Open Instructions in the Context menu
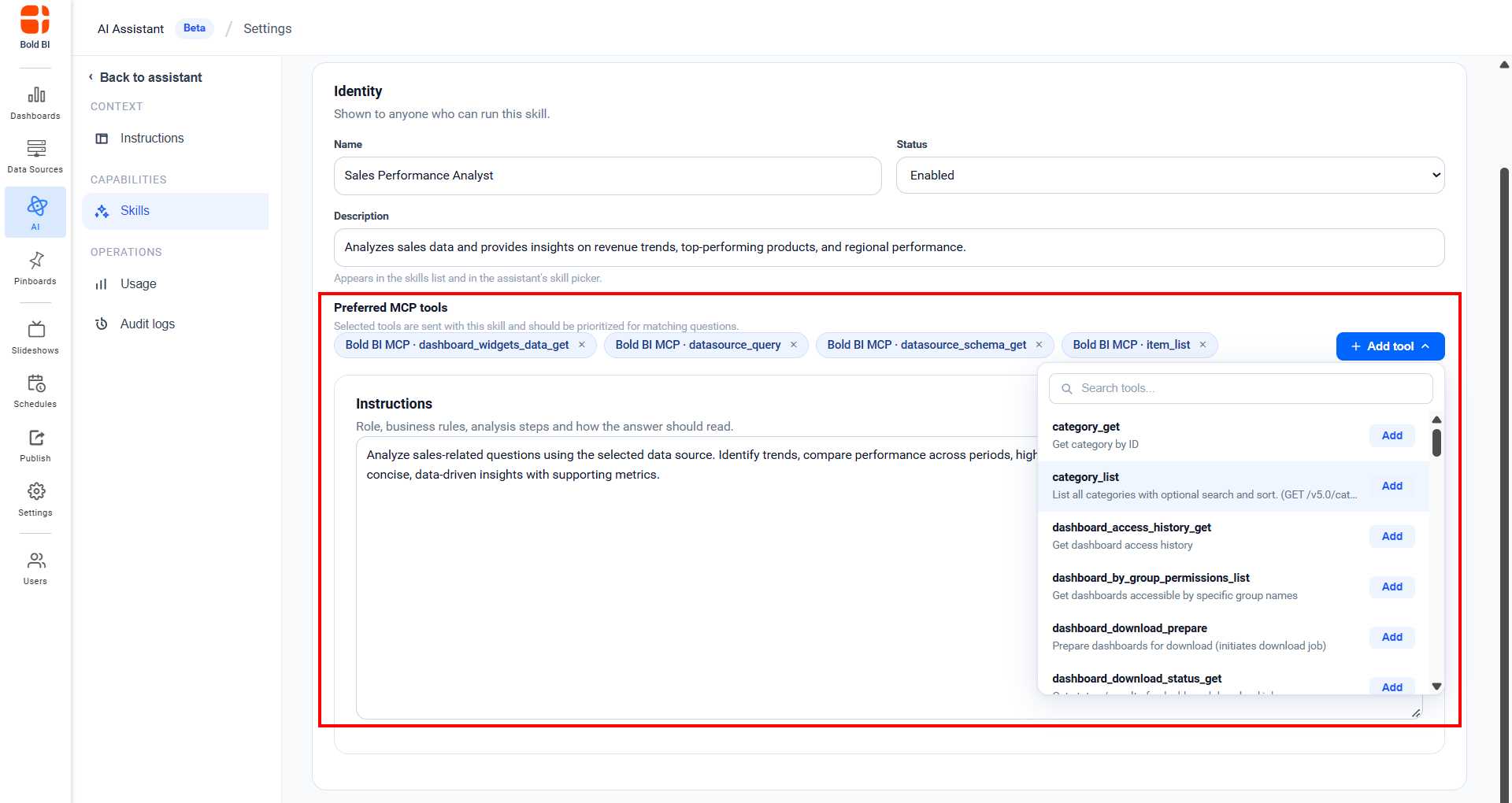 coord(175,139)
